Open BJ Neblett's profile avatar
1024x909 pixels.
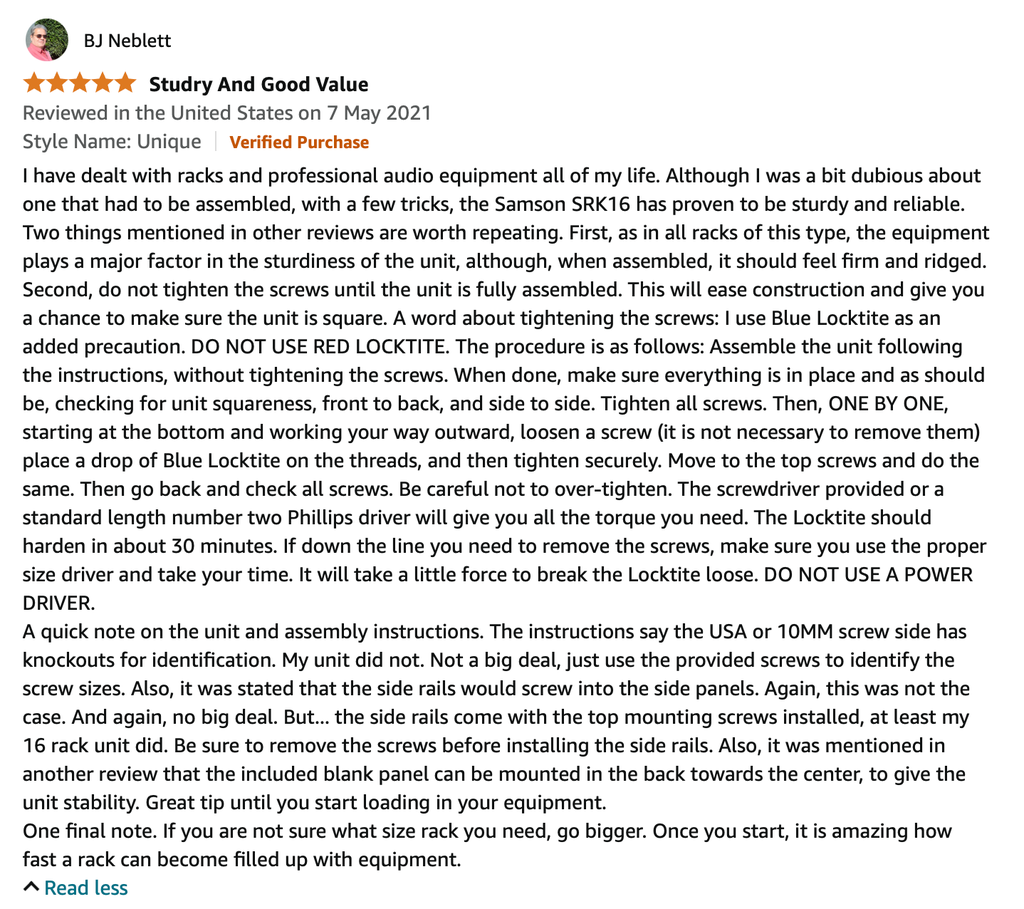pyautogui.click(x=46, y=40)
